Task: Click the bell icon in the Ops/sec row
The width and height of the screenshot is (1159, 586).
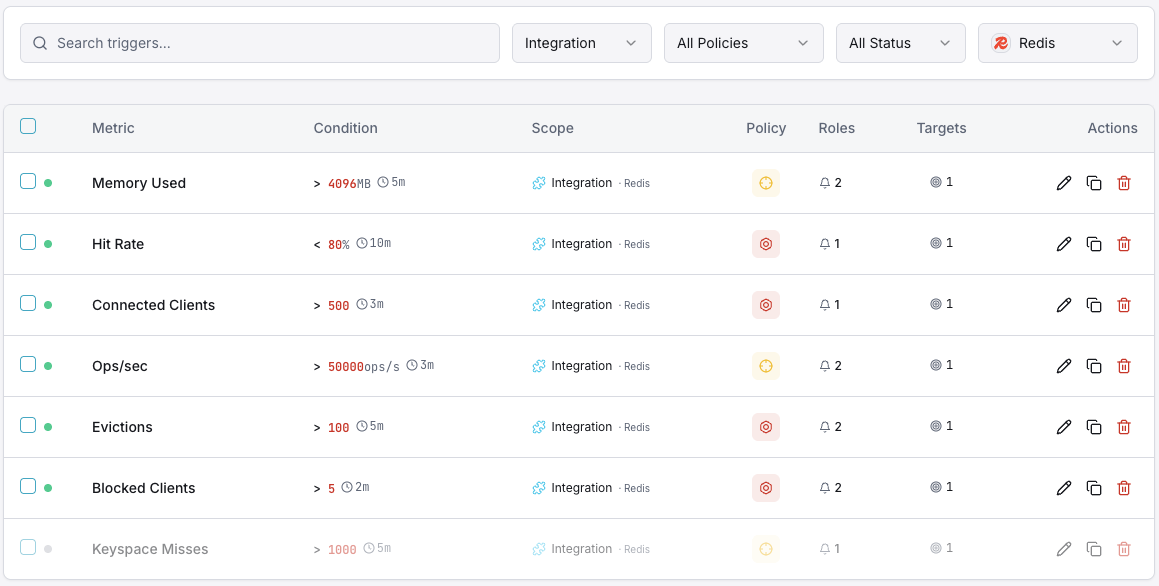Action: click(x=824, y=365)
